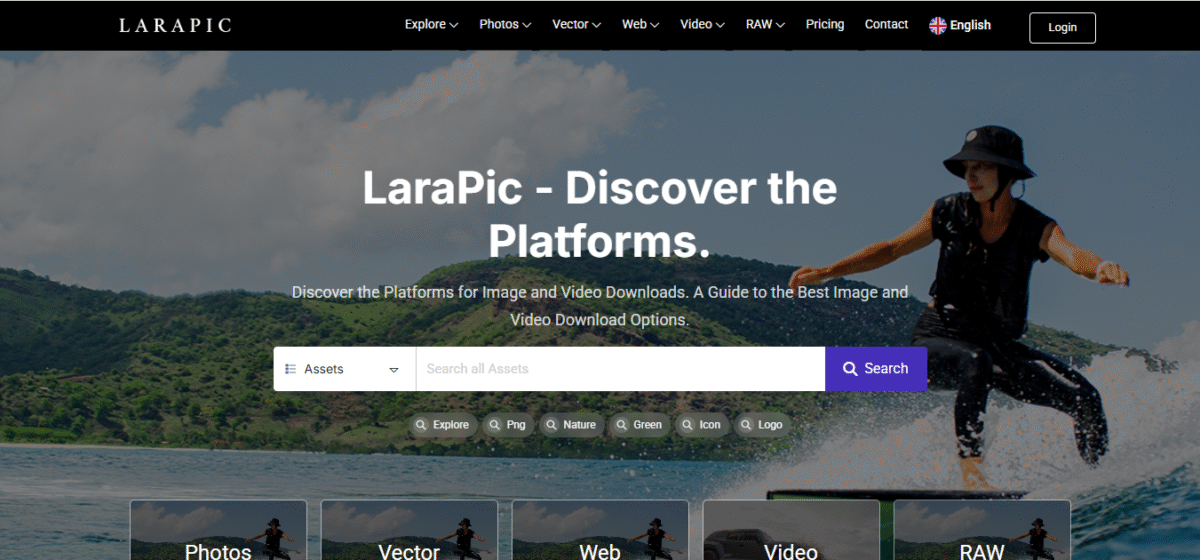
Task: Click the LaraPic logo in header
Action: pos(175,25)
